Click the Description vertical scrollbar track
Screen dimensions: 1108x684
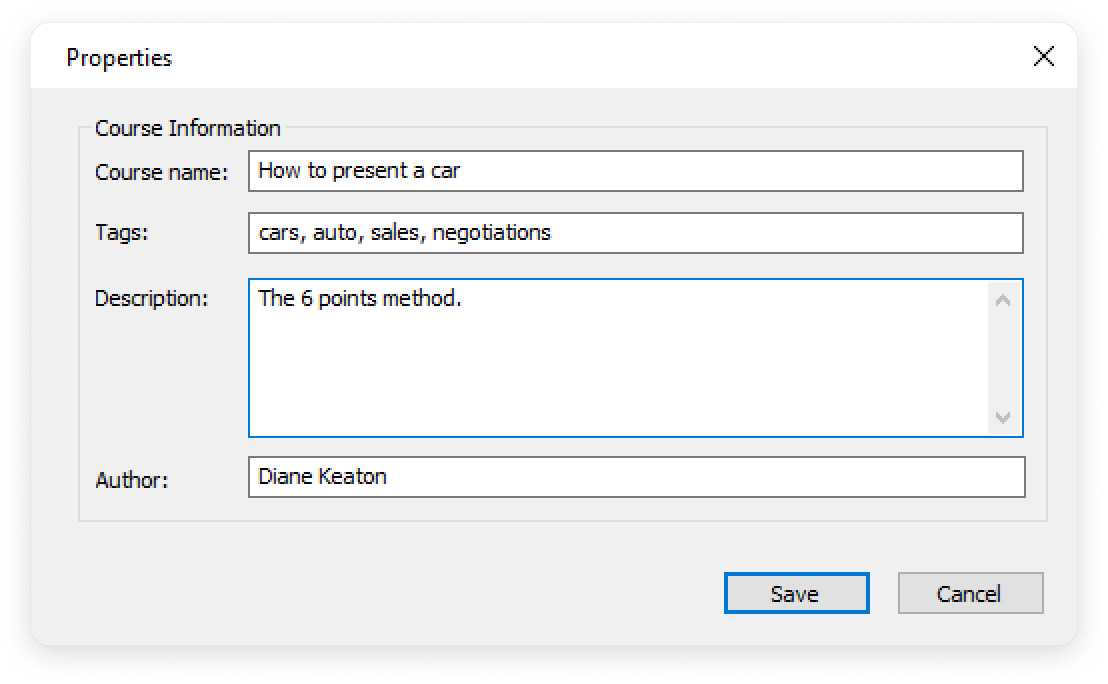[1003, 359]
